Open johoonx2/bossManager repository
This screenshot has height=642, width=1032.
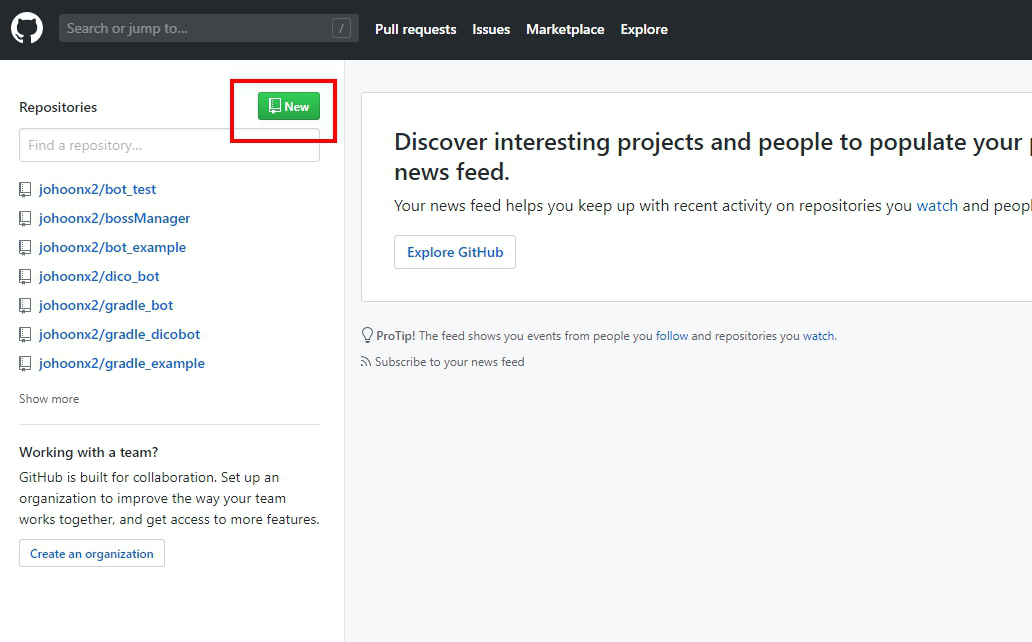point(115,219)
